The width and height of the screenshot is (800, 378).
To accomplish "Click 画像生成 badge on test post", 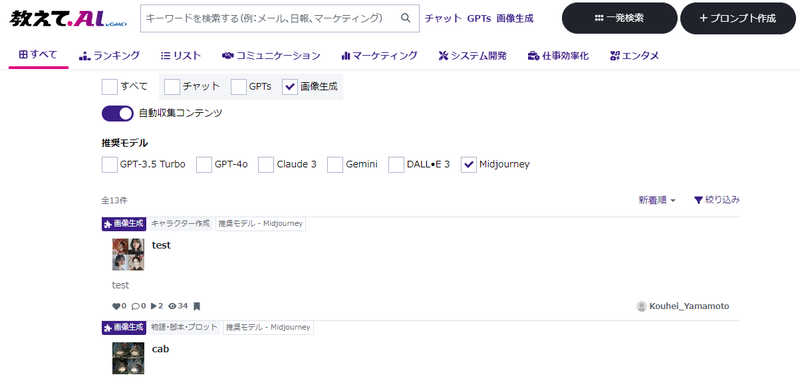I will 124,223.
